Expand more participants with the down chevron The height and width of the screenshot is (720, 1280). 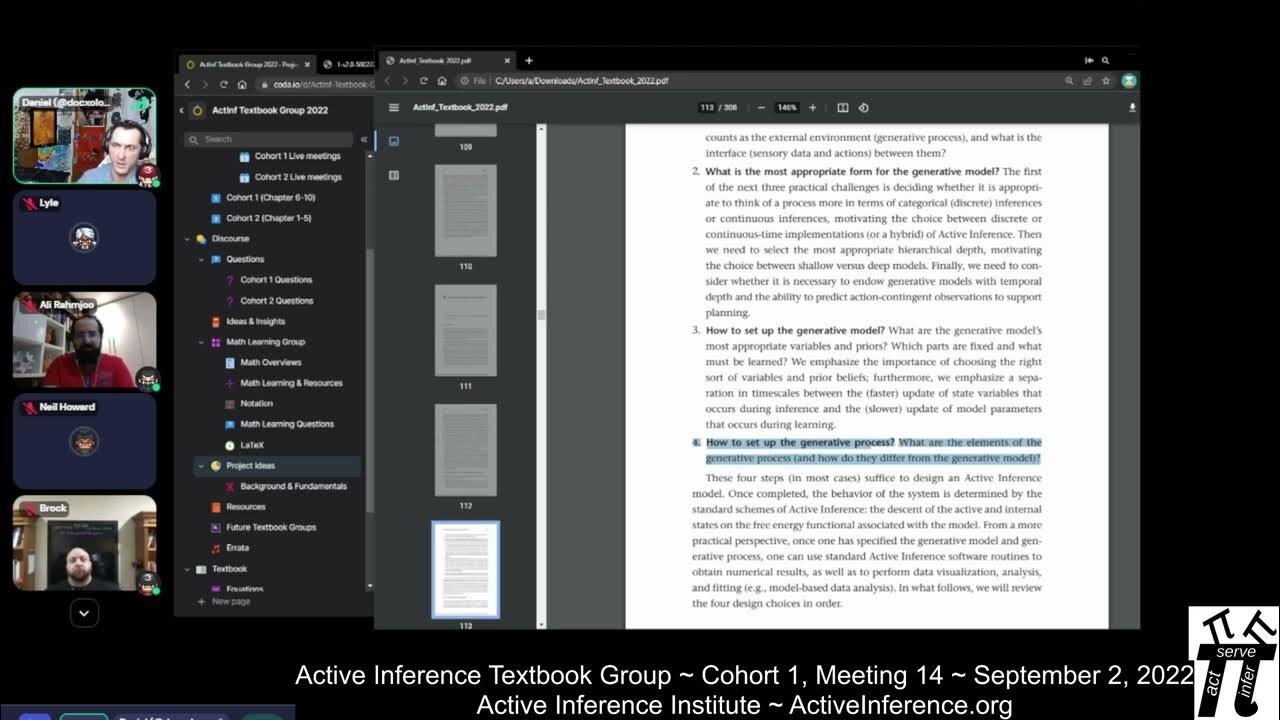[x=84, y=613]
